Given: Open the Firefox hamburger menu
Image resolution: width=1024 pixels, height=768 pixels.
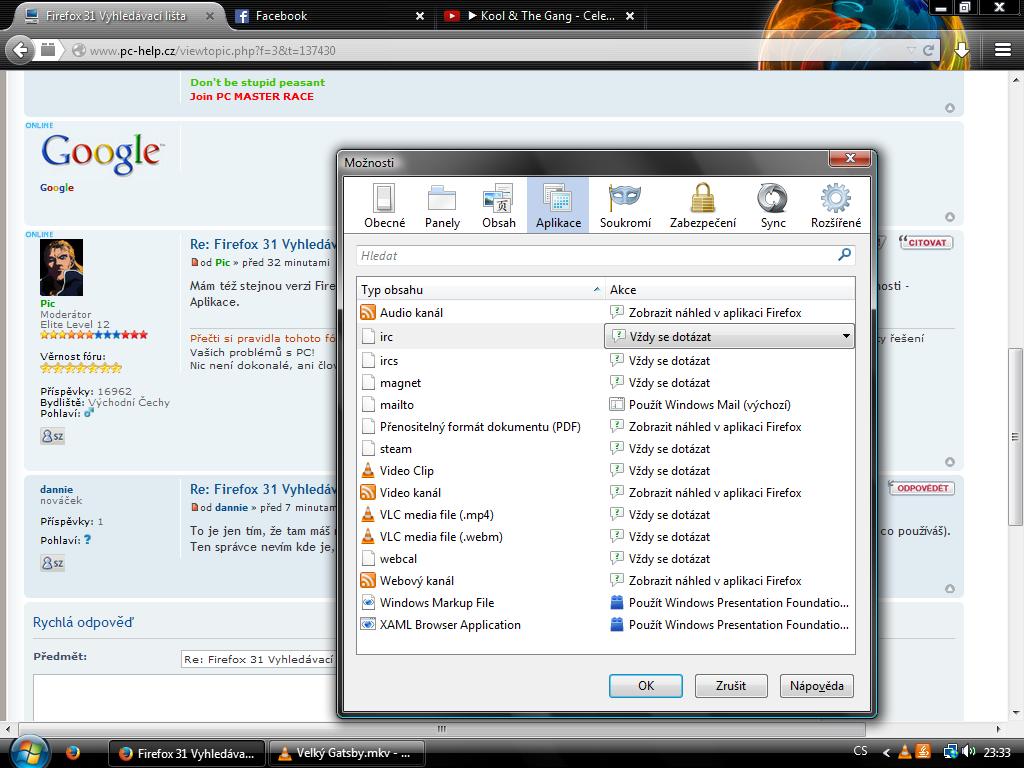Looking at the screenshot, I should coord(1003,50).
